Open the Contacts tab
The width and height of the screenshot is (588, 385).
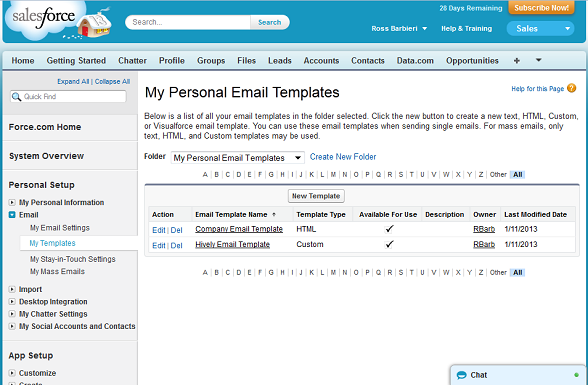pyautogui.click(x=368, y=61)
